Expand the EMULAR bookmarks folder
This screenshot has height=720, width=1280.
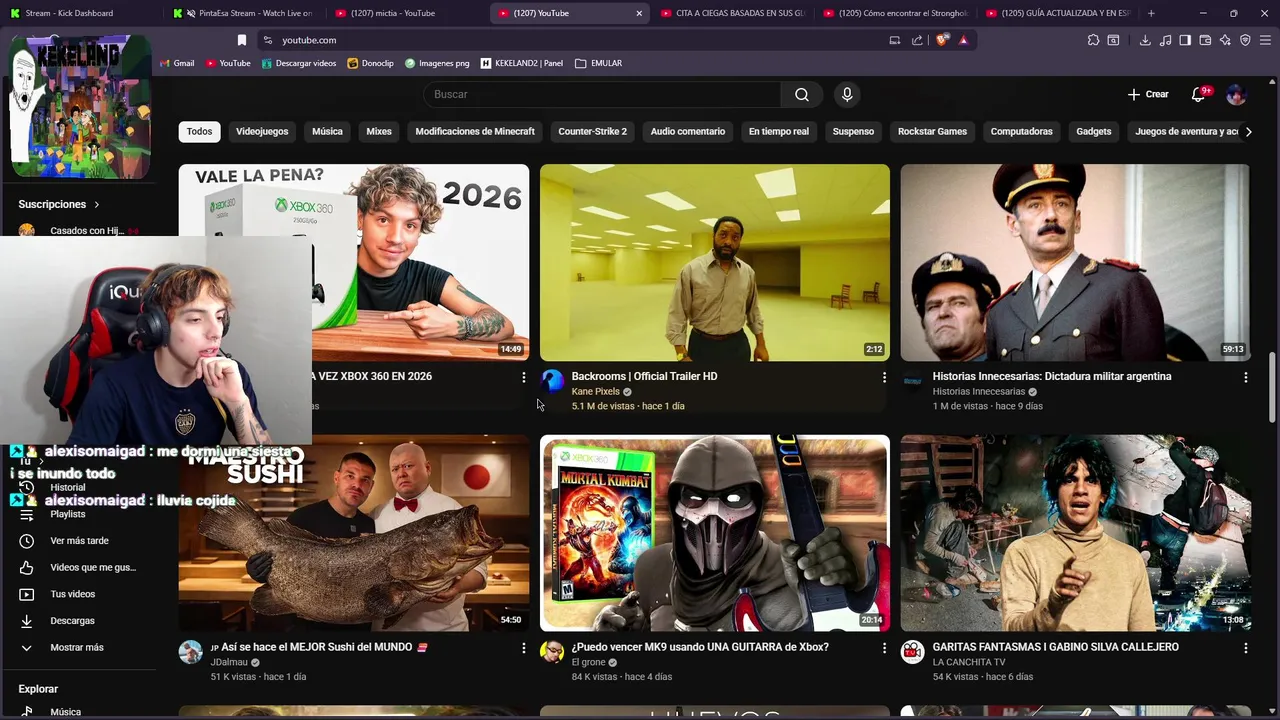[x=599, y=63]
